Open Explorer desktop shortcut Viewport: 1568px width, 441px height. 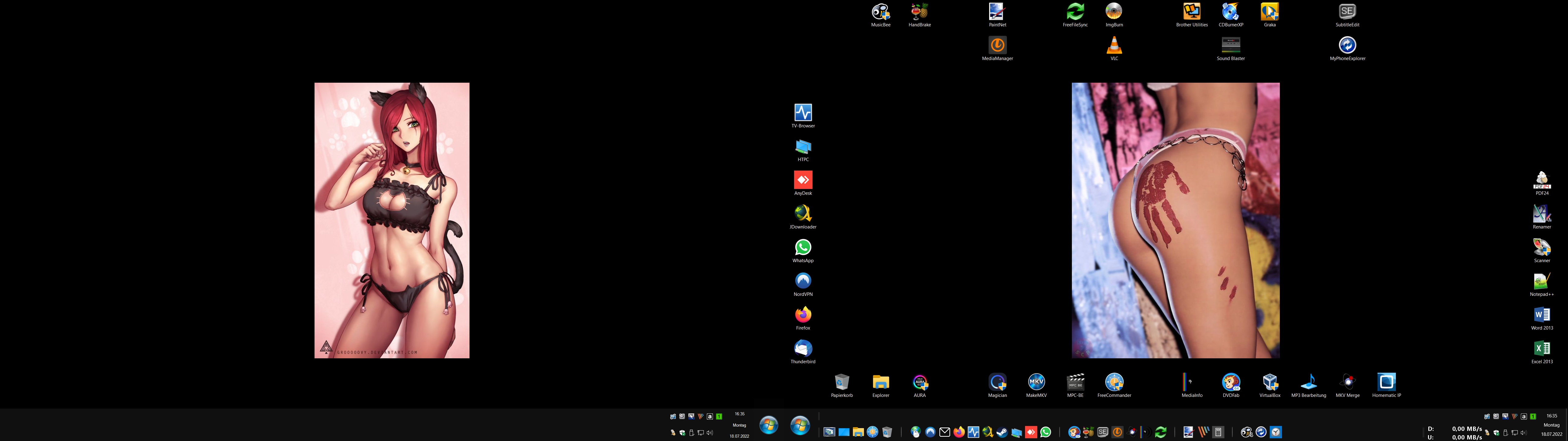click(881, 386)
